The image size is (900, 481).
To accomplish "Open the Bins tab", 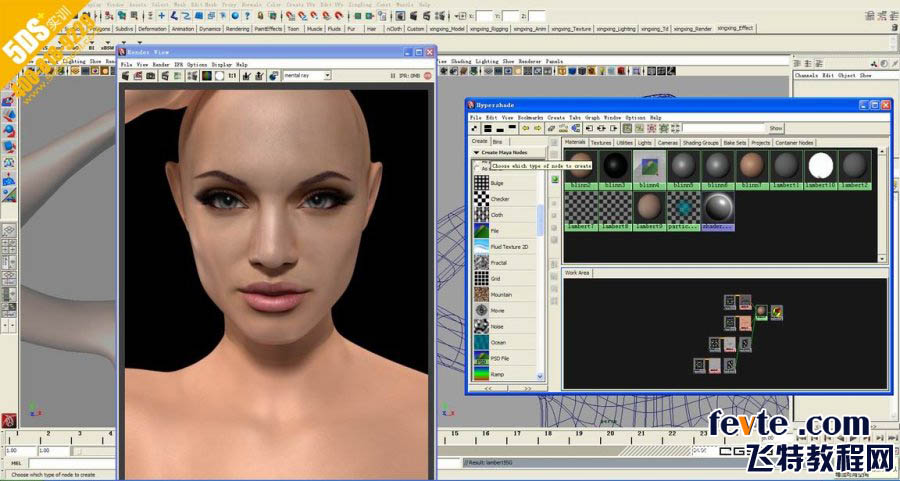I will coord(498,142).
